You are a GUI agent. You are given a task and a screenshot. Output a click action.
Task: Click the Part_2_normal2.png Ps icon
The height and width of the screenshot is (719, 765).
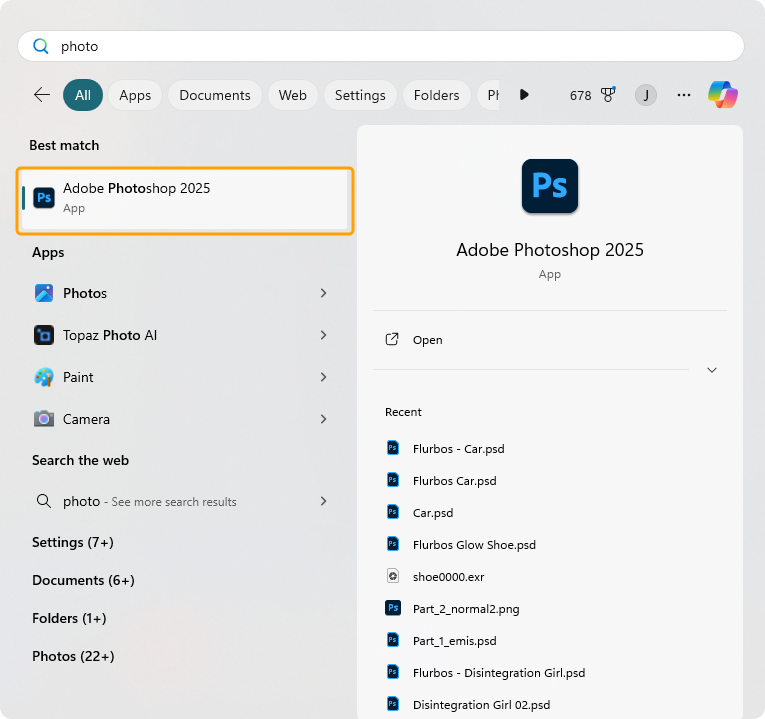click(393, 608)
